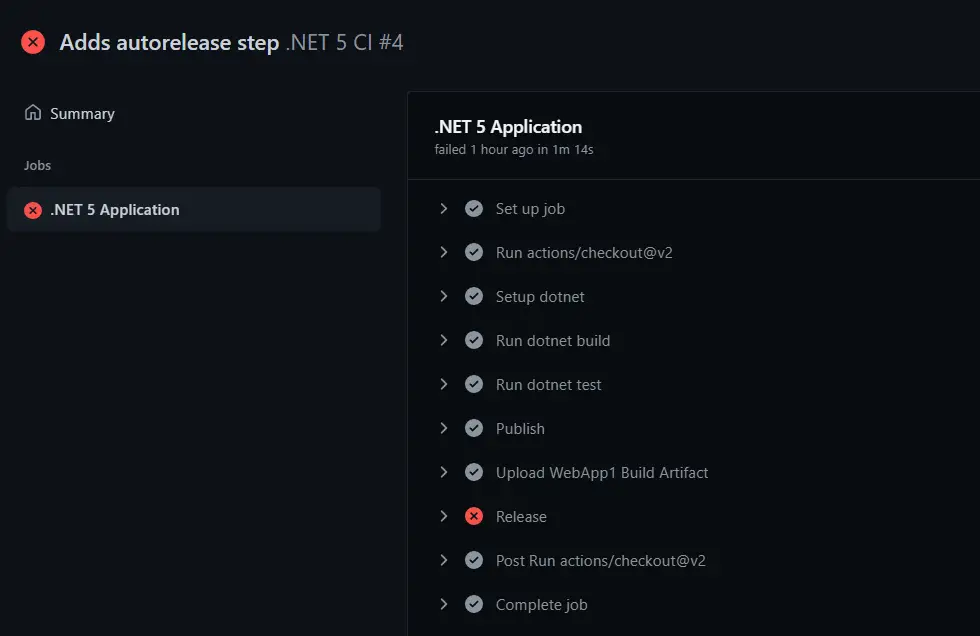Click the .NET 5 CI #4 workflow text

(x=345, y=43)
